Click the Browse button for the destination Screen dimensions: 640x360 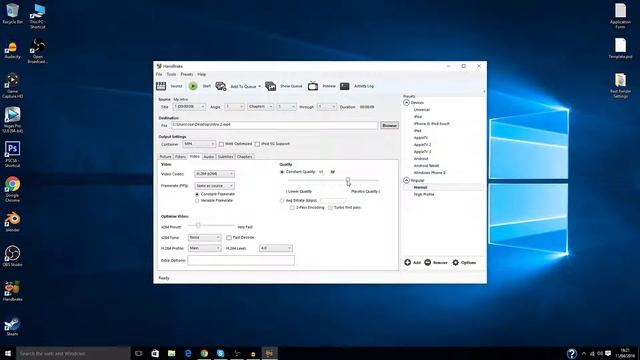point(389,125)
